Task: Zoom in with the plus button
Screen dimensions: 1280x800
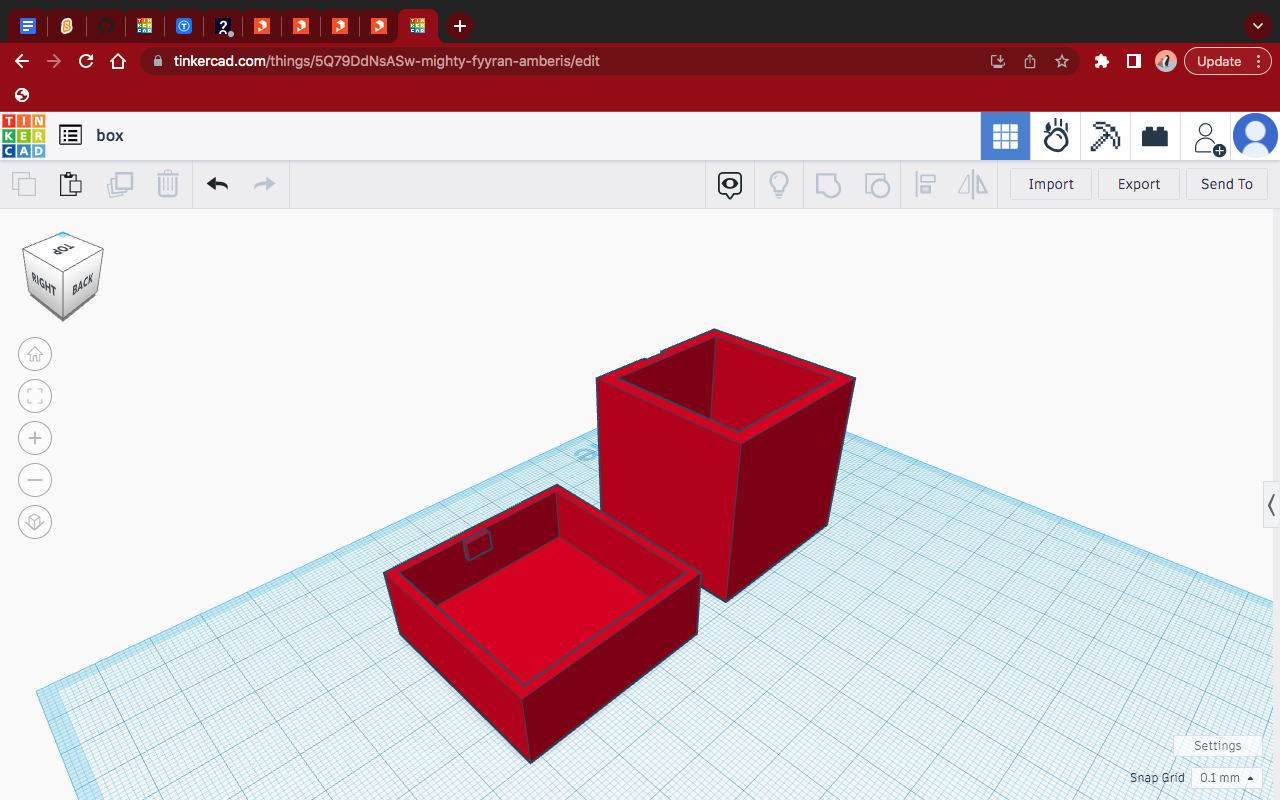Action: (35, 438)
